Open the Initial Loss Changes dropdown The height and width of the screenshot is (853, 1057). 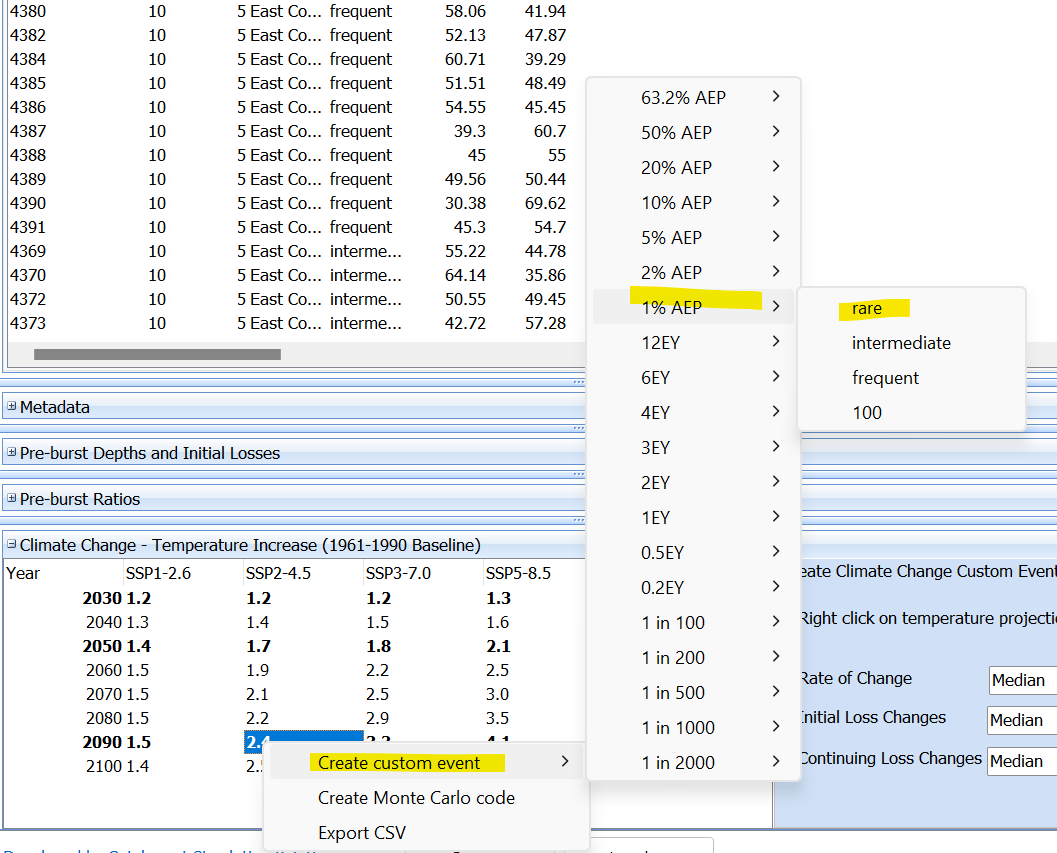coord(1021,720)
